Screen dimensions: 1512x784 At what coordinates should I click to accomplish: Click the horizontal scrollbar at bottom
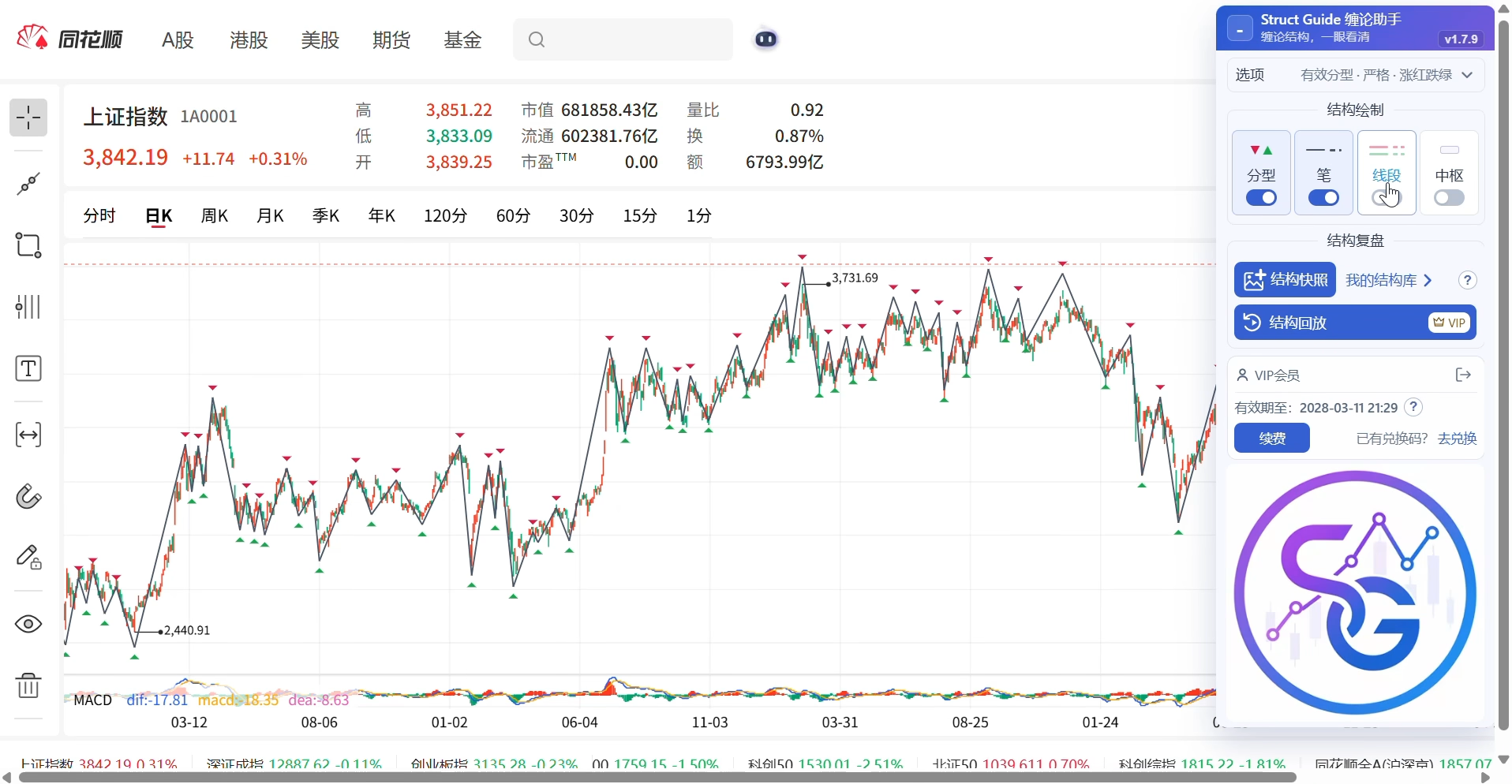pyautogui.click(x=657, y=778)
